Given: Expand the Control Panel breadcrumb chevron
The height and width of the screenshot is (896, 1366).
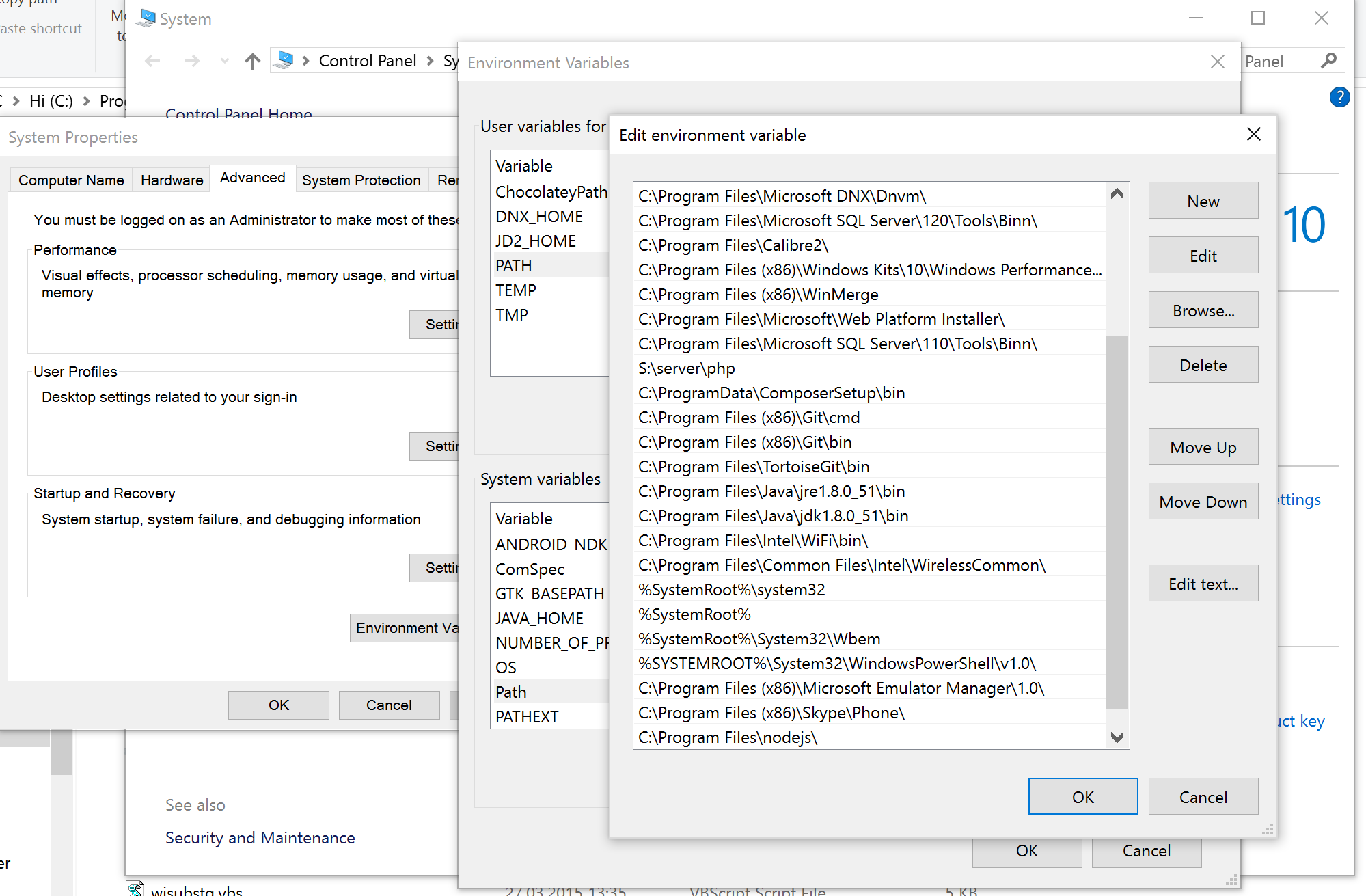Looking at the screenshot, I should (x=431, y=61).
